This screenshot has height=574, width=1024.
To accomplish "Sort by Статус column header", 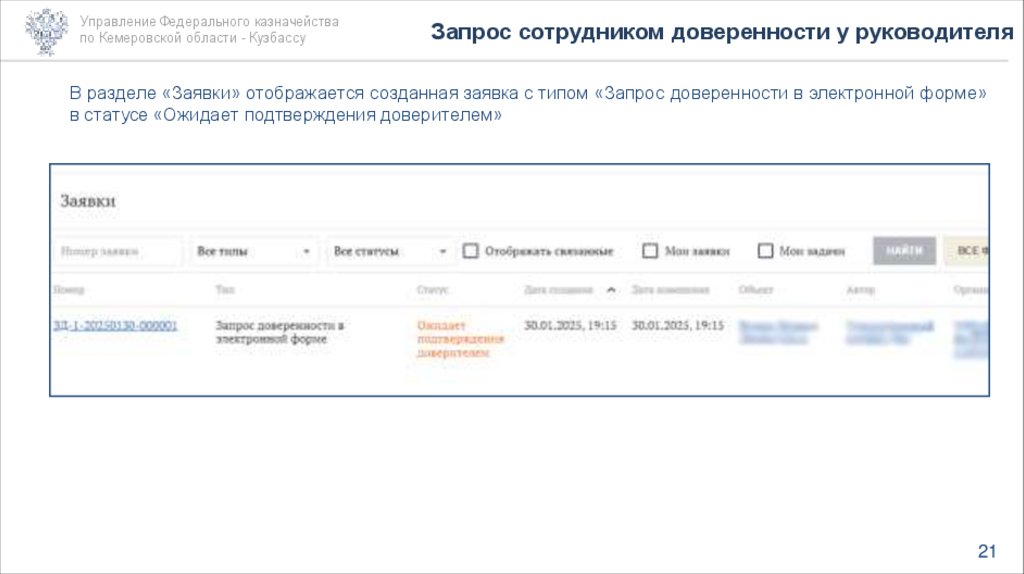I will (x=432, y=290).
